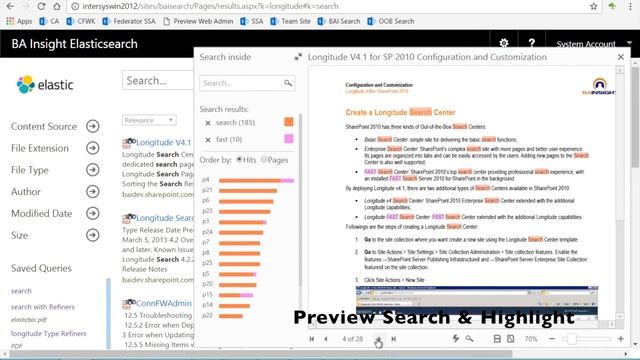Jump to page p23 hit bar
Viewport: 640px width, 360px height.
click(x=244, y=211)
